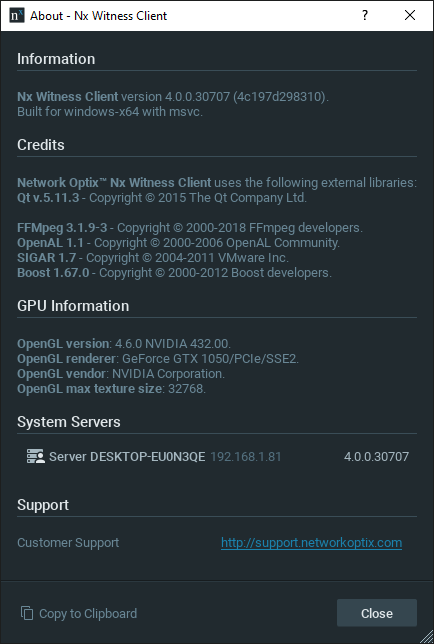
Task: Click the FFMpeg 3.1.9-3 credits line
Action: [190, 228]
